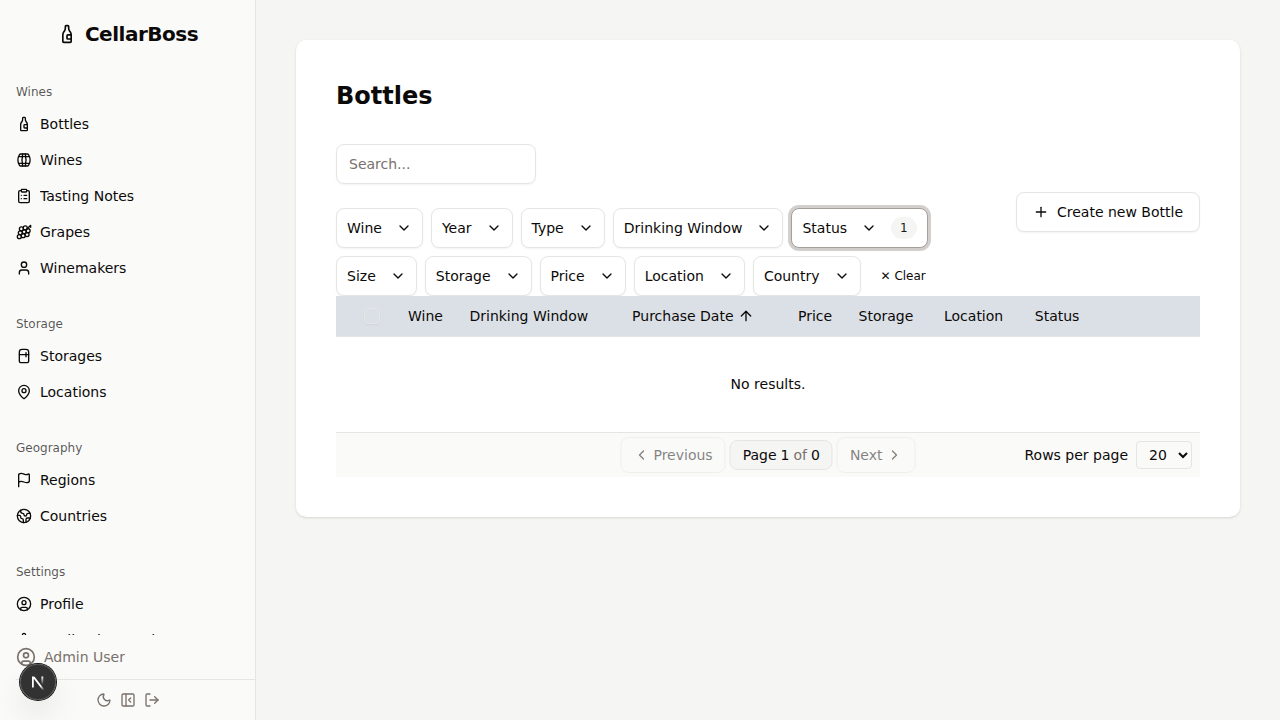
Task: Open the Rows per page selector
Action: pos(1163,455)
